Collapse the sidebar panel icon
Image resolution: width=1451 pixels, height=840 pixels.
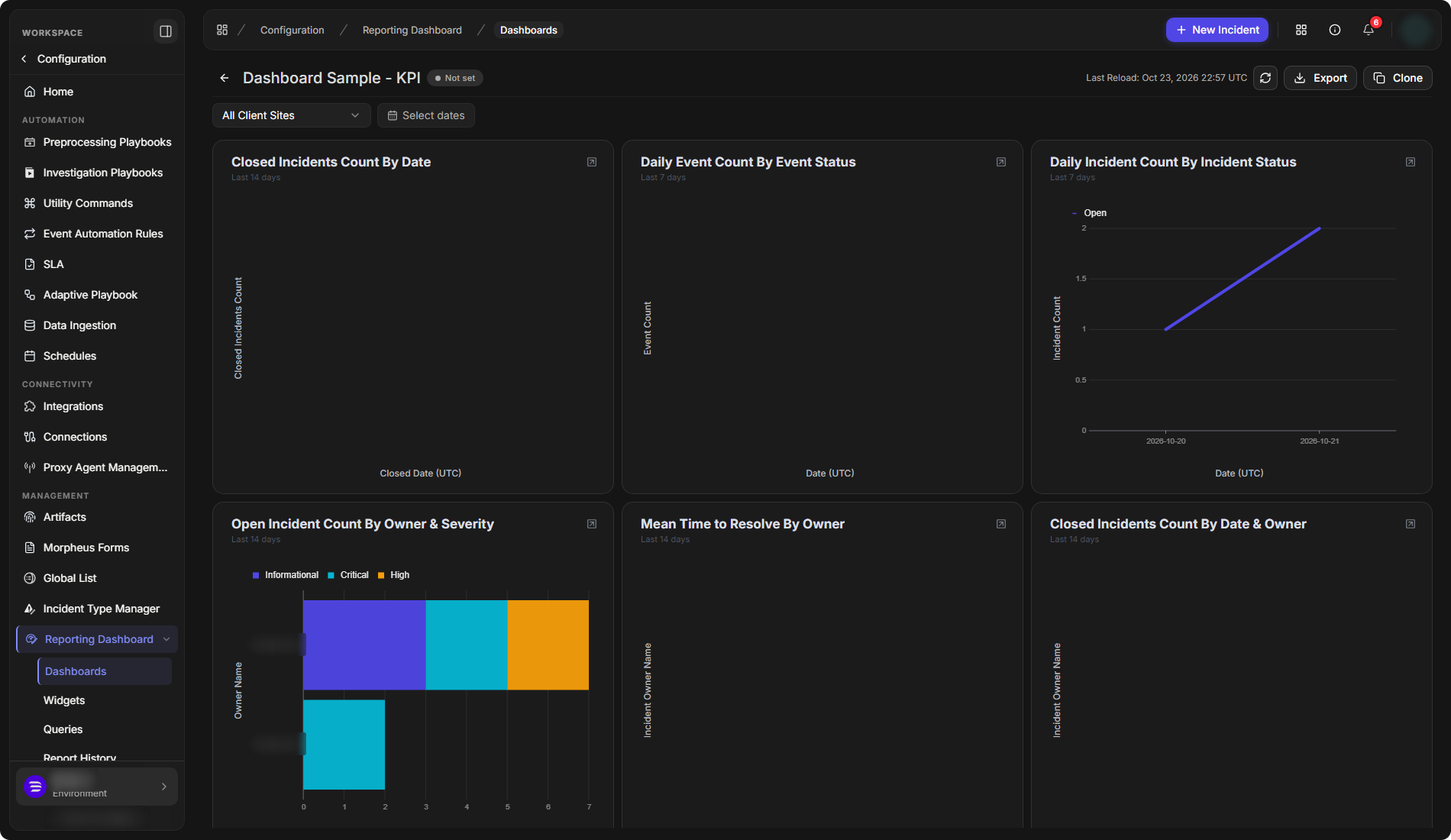click(x=165, y=31)
